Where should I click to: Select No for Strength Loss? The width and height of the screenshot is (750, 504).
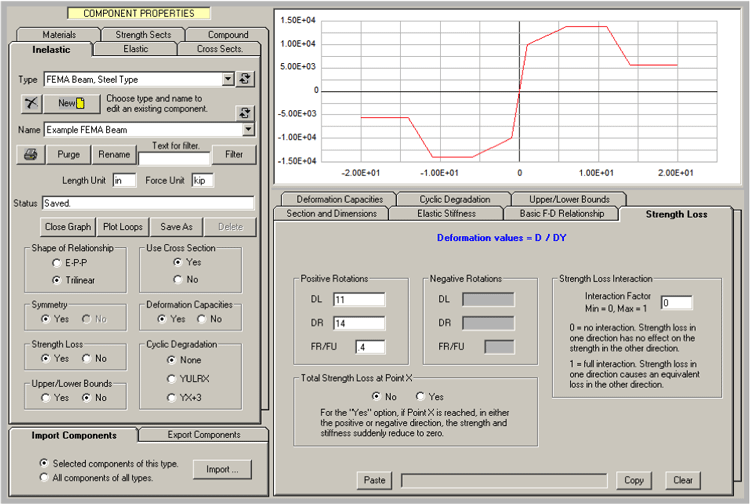(86, 358)
